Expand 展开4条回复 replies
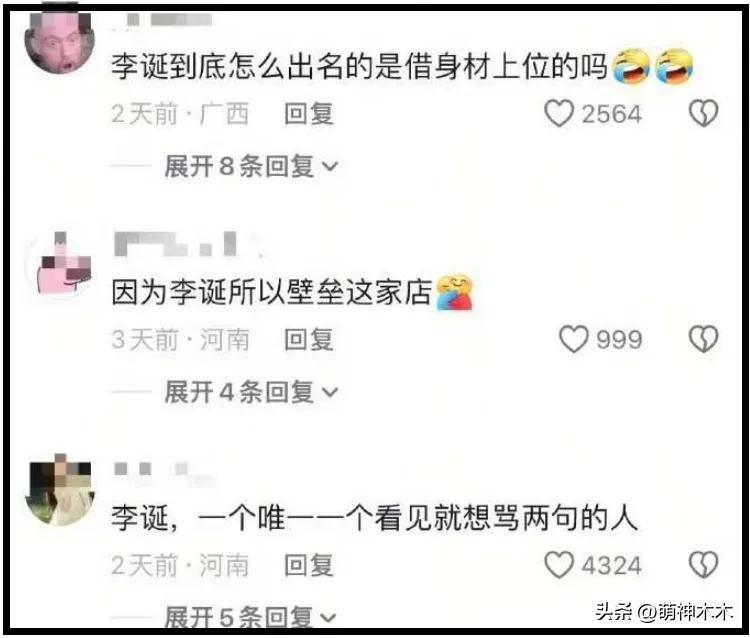750x638 pixels. (251, 392)
